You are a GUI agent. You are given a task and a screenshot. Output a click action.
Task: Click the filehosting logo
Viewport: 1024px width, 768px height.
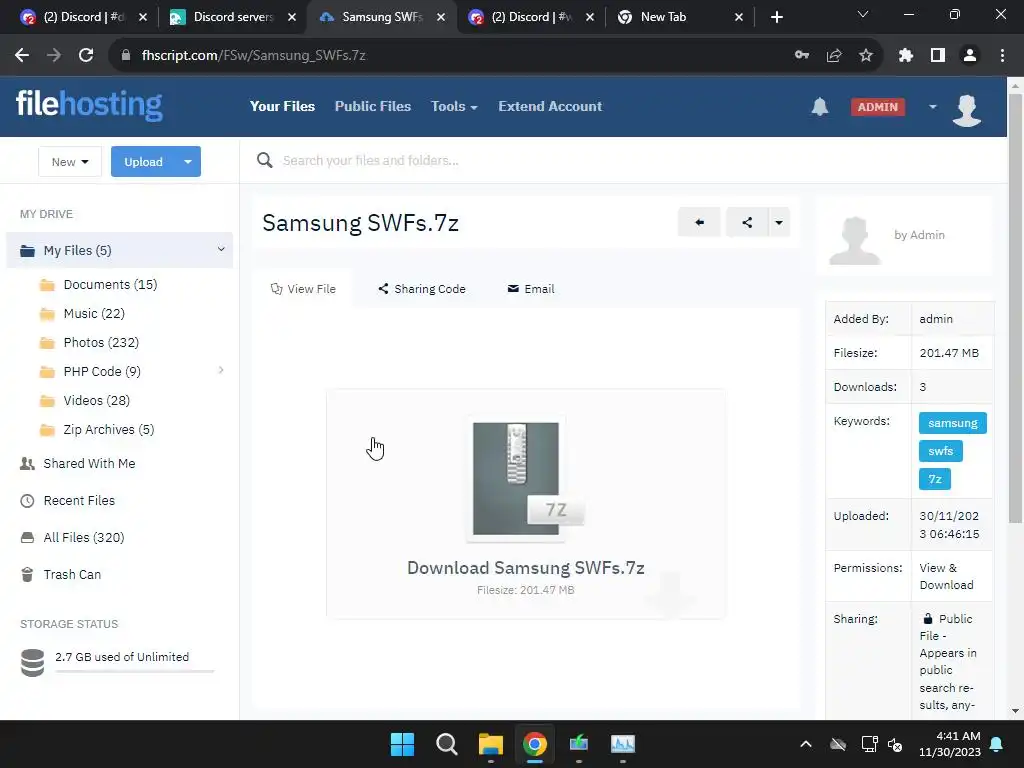coord(89,104)
